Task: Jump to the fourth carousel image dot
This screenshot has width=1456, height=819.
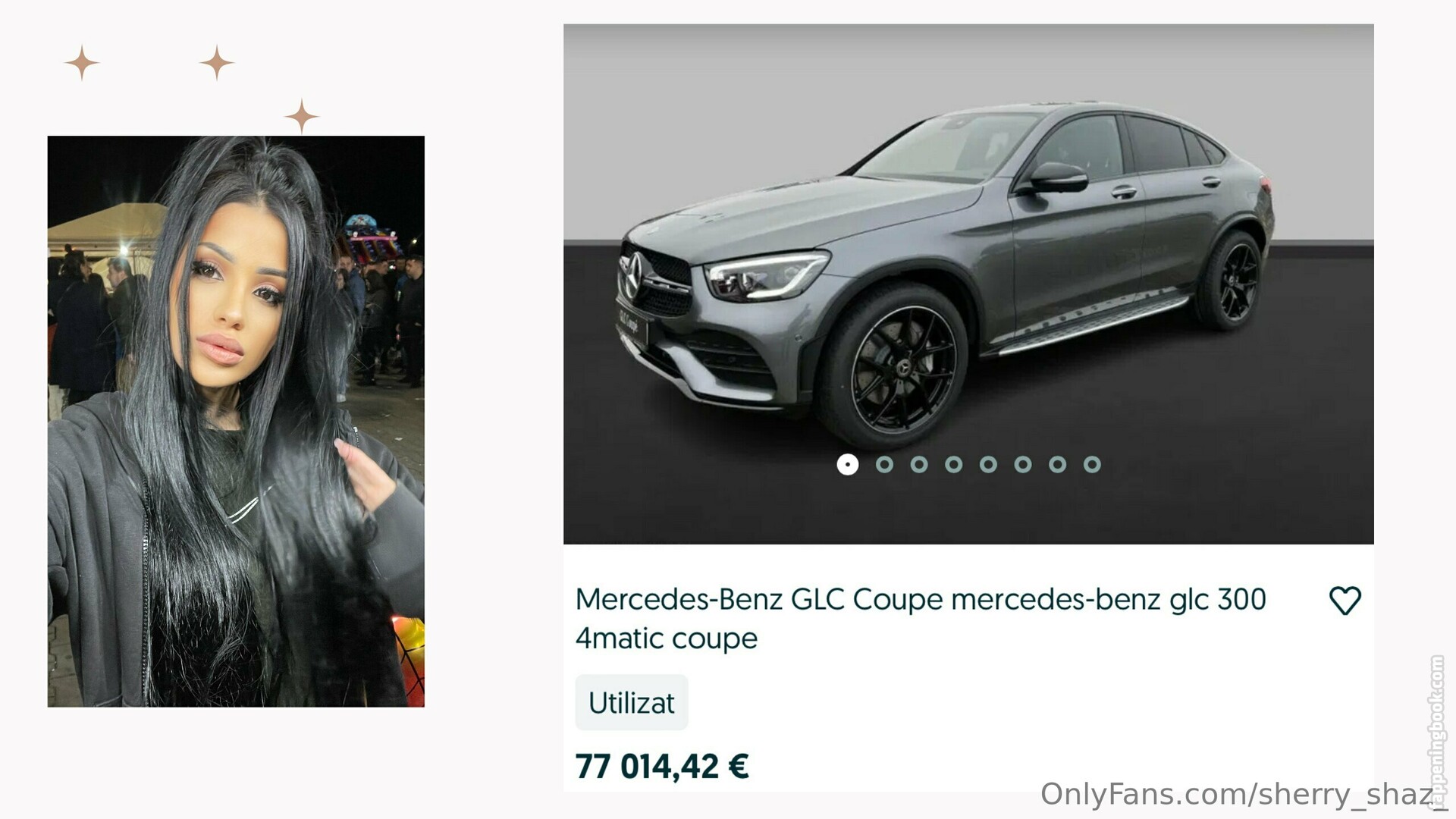Action: [x=954, y=464]
